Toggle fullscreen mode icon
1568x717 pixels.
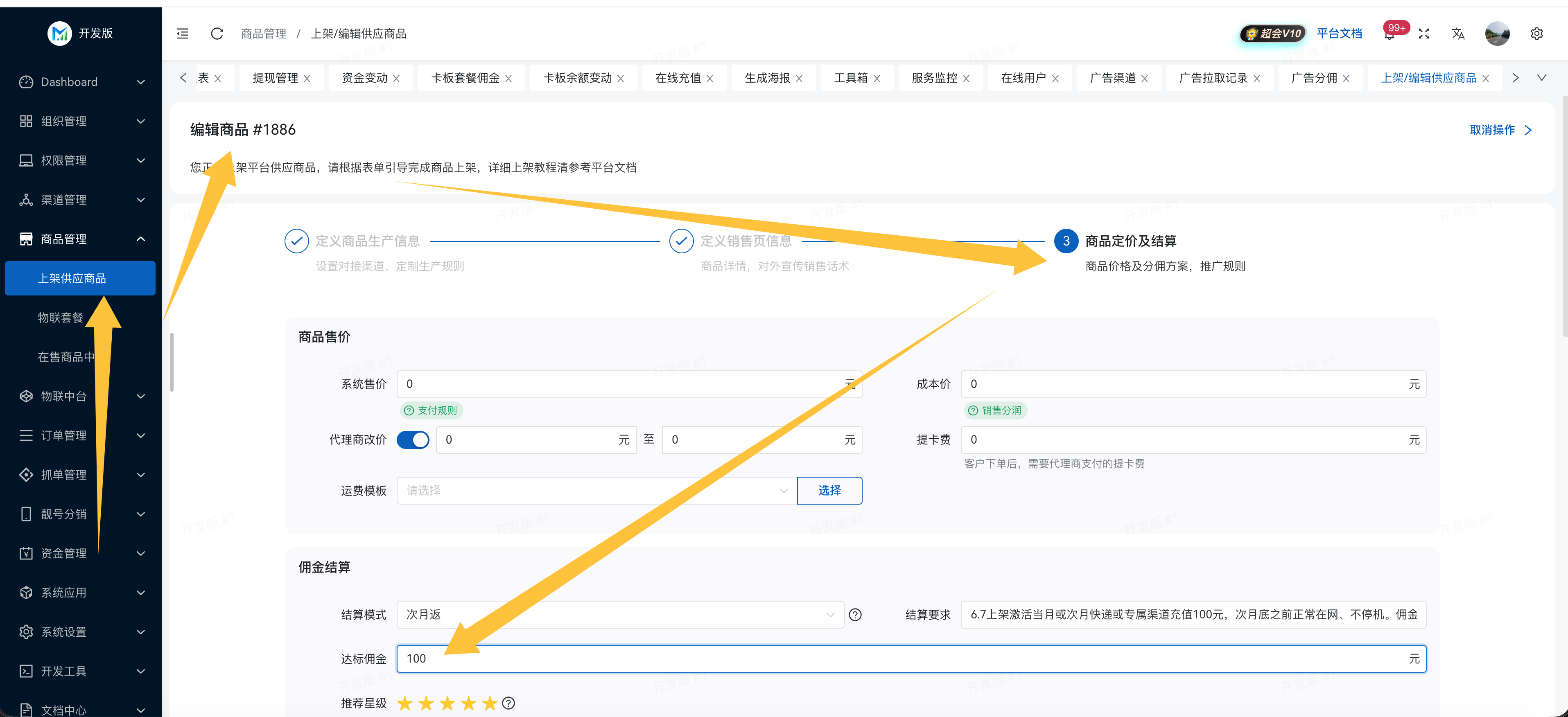[x=1423, y=34]
